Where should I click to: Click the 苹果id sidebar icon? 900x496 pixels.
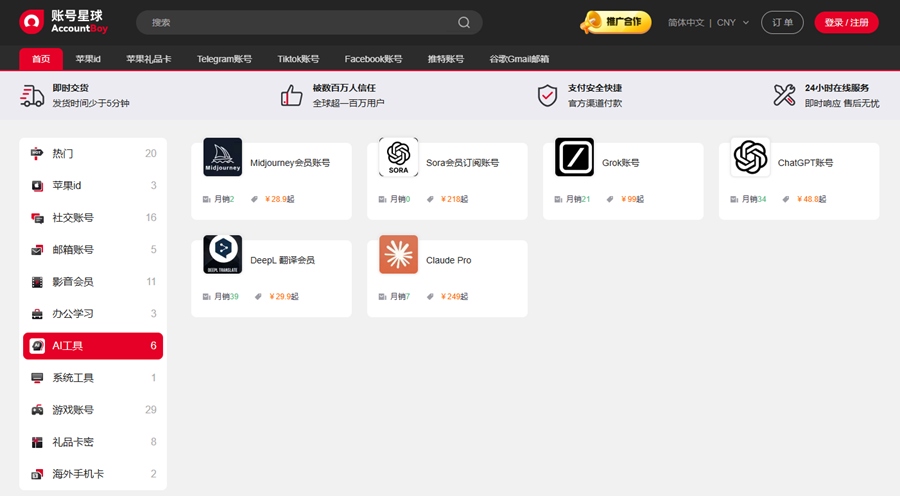(x=37, y=185)
